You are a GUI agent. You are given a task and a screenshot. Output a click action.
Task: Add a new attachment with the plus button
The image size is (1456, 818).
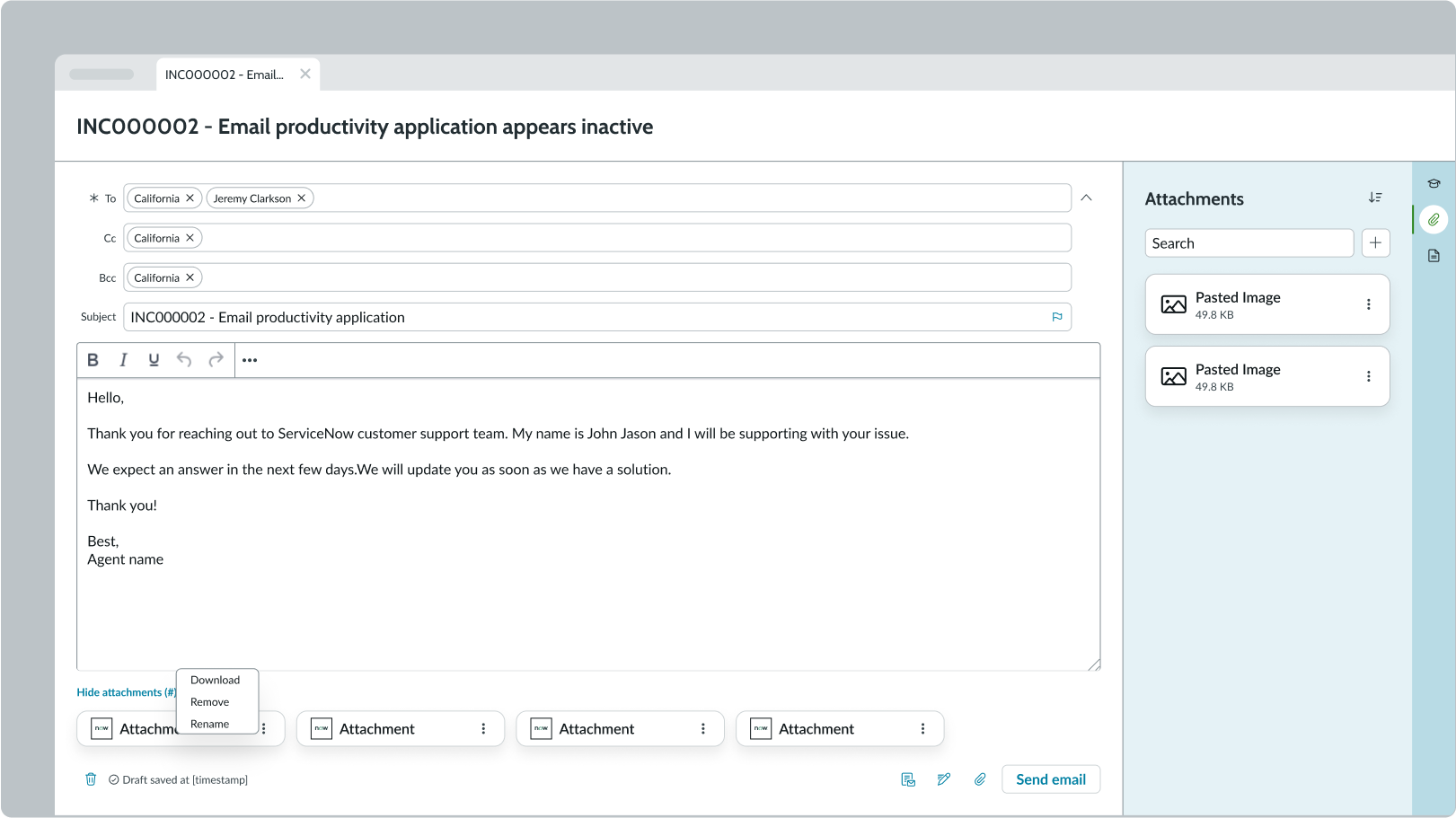tap(1375, 243)
